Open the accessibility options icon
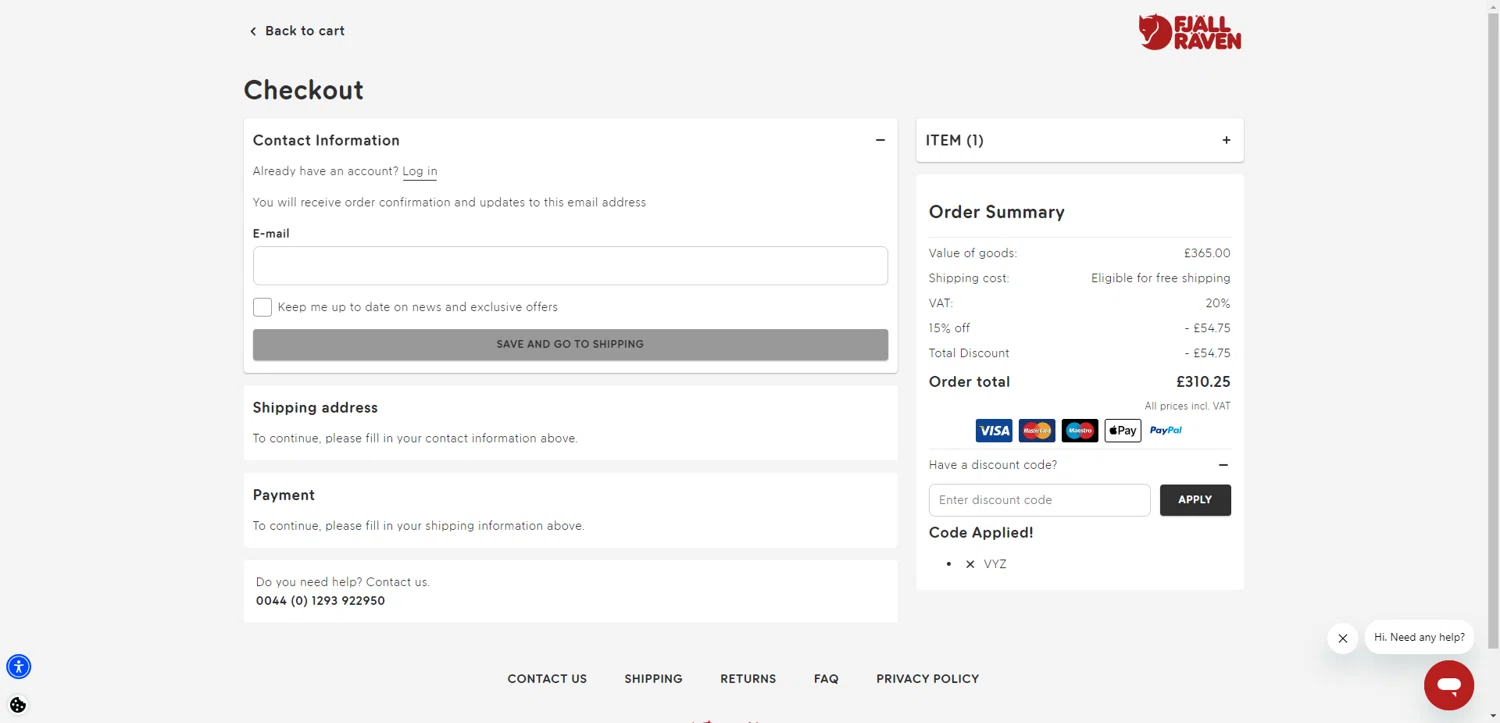Image resolution: width=1500 pixels, height=723 pixels. [19, 666]
